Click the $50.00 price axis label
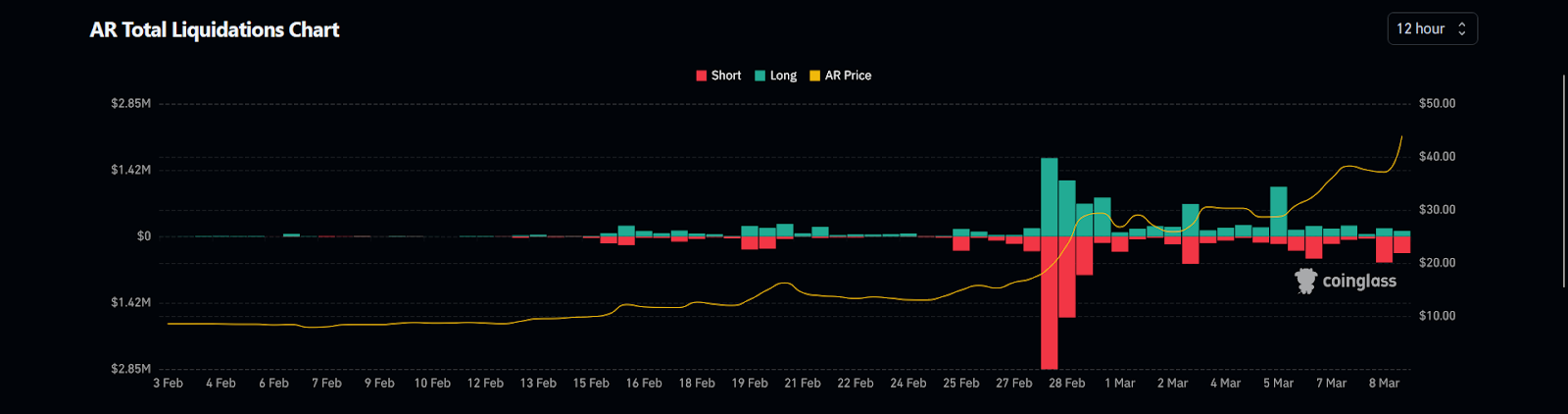This screenshot has height=414, width=1568. (x=1437, y=104)
